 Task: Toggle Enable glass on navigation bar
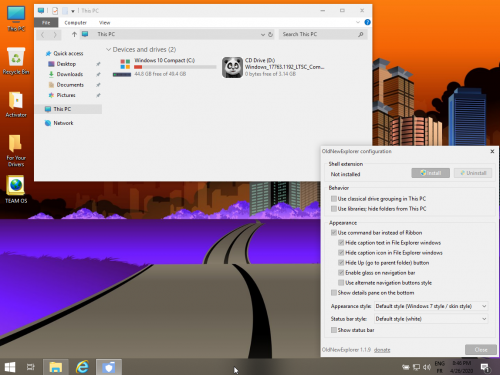(x=341, y=273)
